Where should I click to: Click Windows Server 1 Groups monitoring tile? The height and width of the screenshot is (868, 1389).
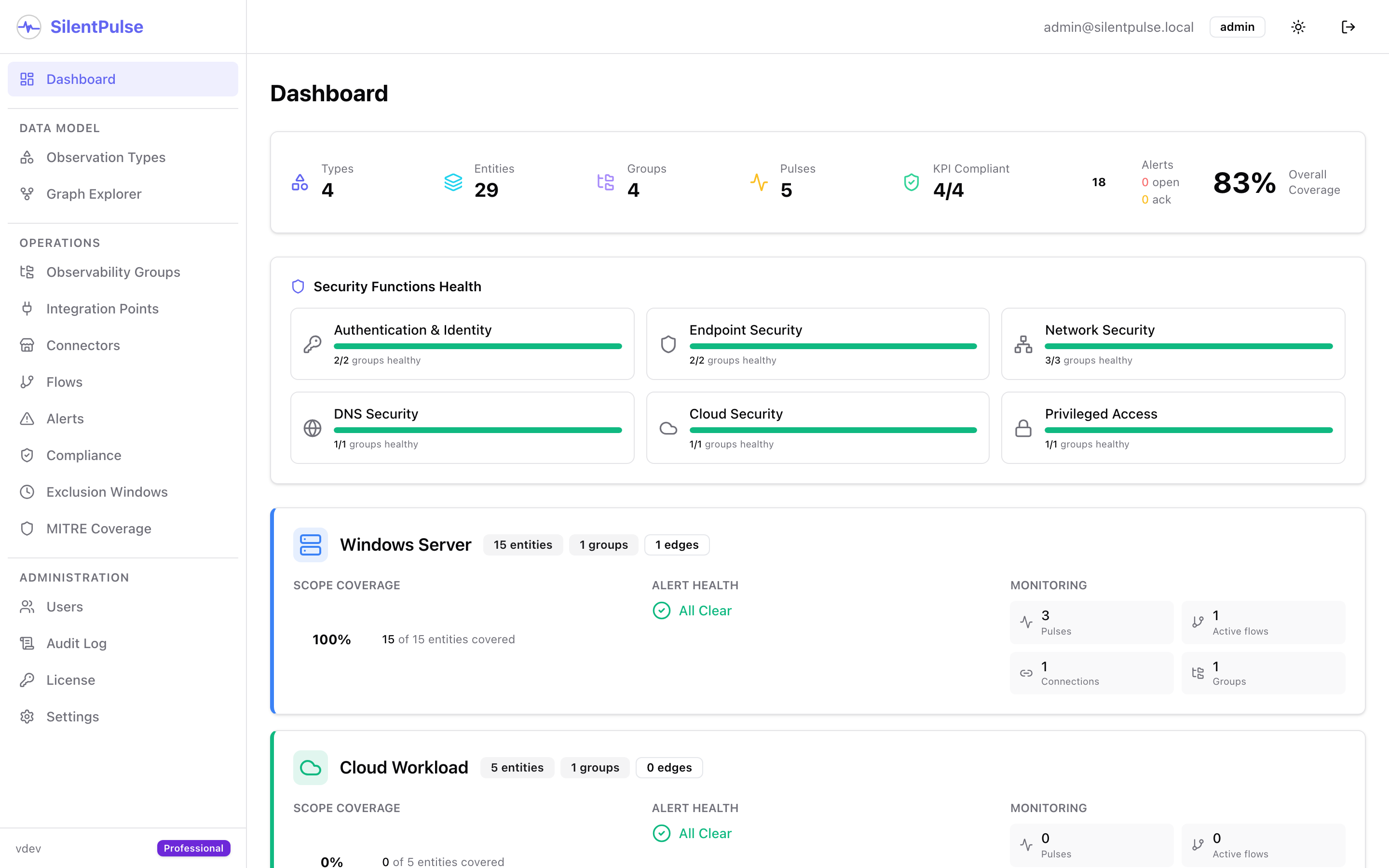click(x=1263, y=673)
